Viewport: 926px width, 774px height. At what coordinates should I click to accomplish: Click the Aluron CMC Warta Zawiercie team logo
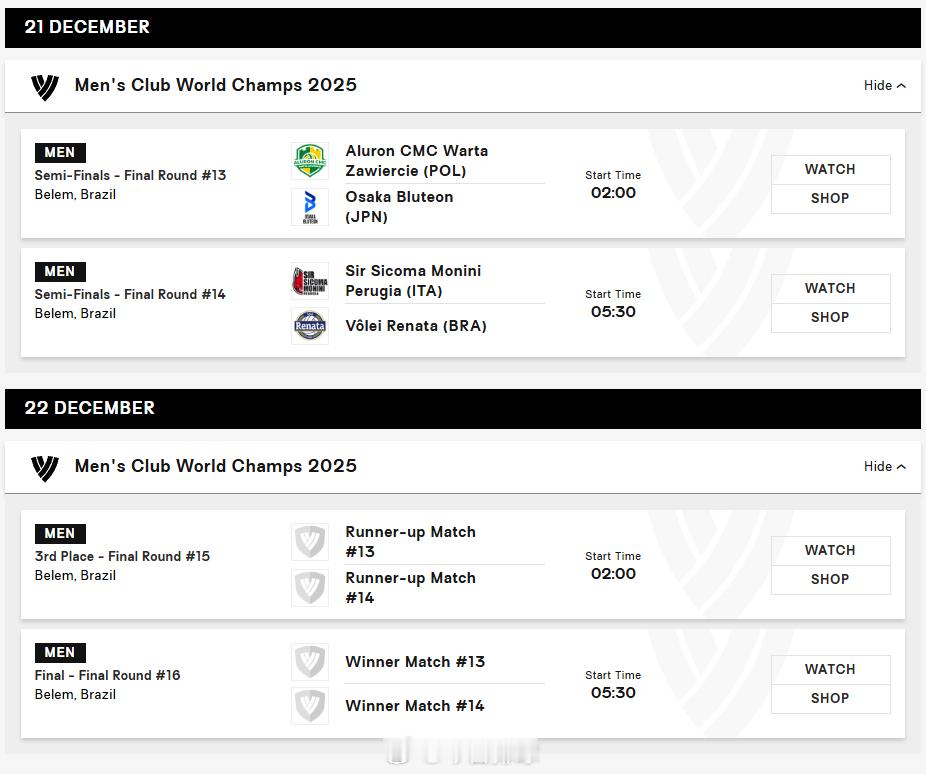(x=310, y=161)
